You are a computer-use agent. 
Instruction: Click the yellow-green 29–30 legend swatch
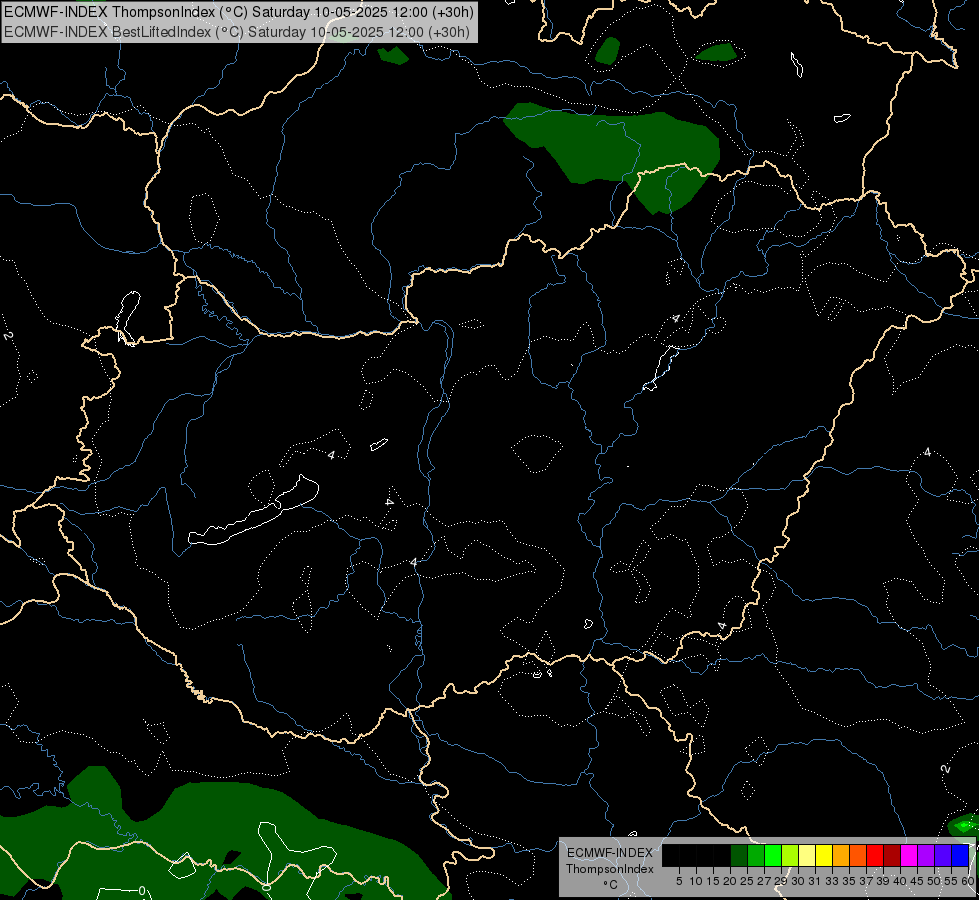click(x=790, y=855)
